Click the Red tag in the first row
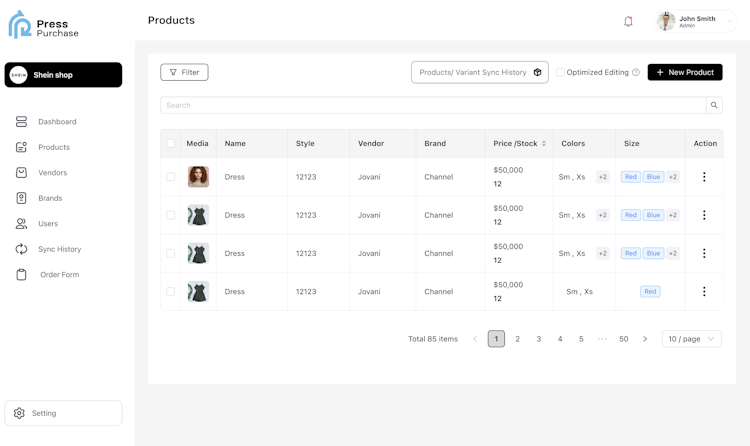 (631, 177)
